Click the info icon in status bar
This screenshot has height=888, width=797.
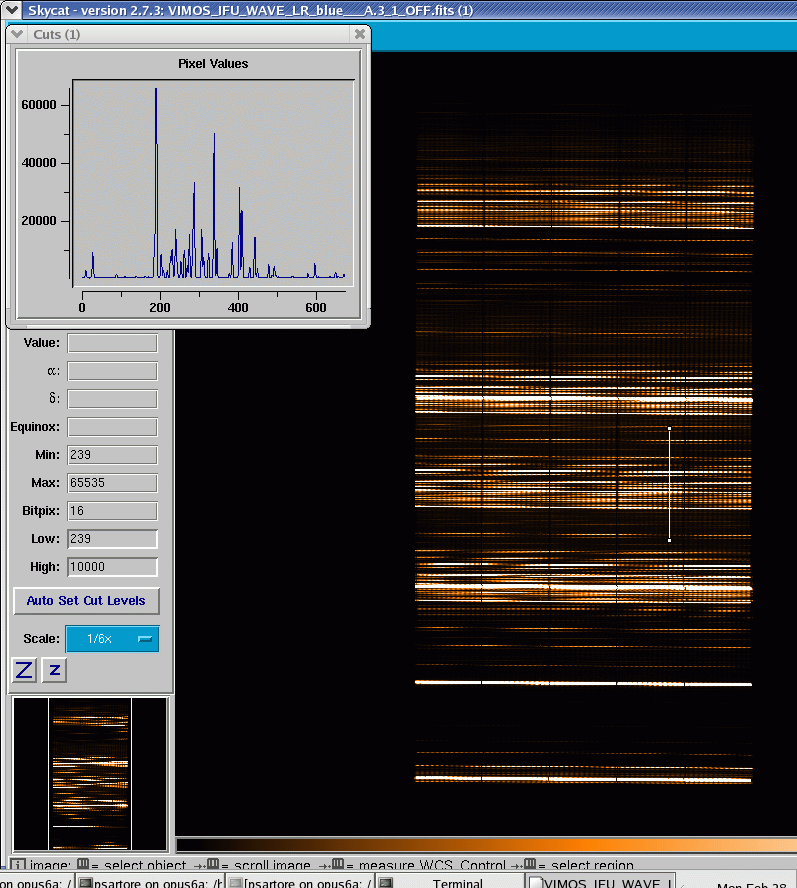pyautogui.click(x=18, y=865)
